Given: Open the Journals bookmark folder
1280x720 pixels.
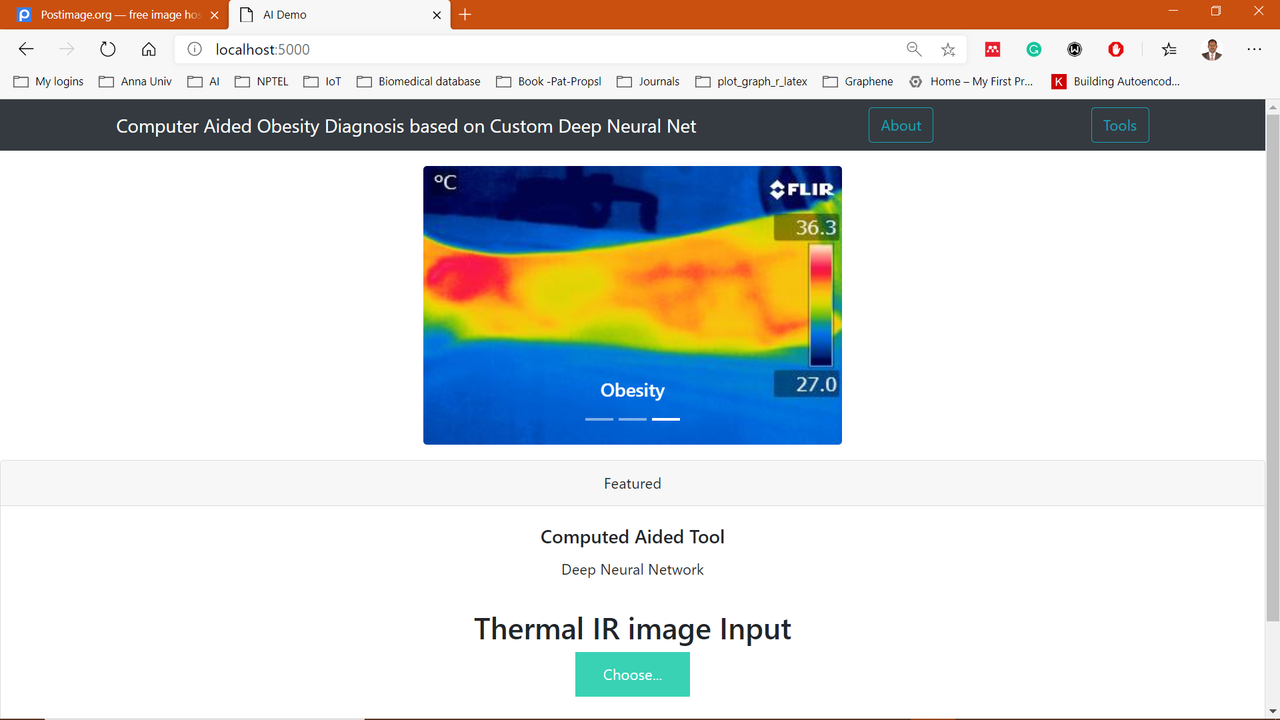Looking at the screenshot, I should pyautogui.click(x=648, y=82).
